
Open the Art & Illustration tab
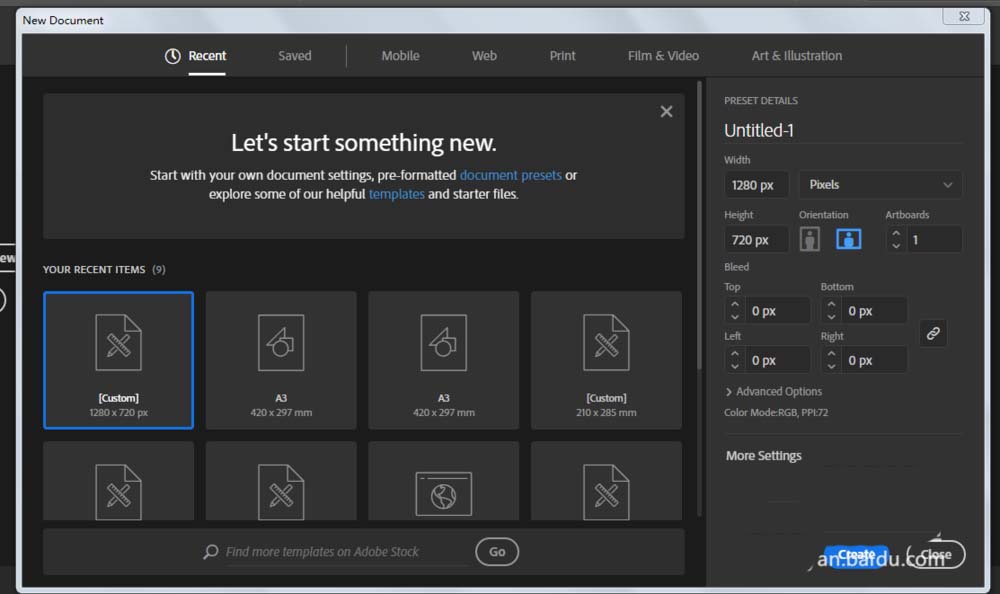coord(797,56)
